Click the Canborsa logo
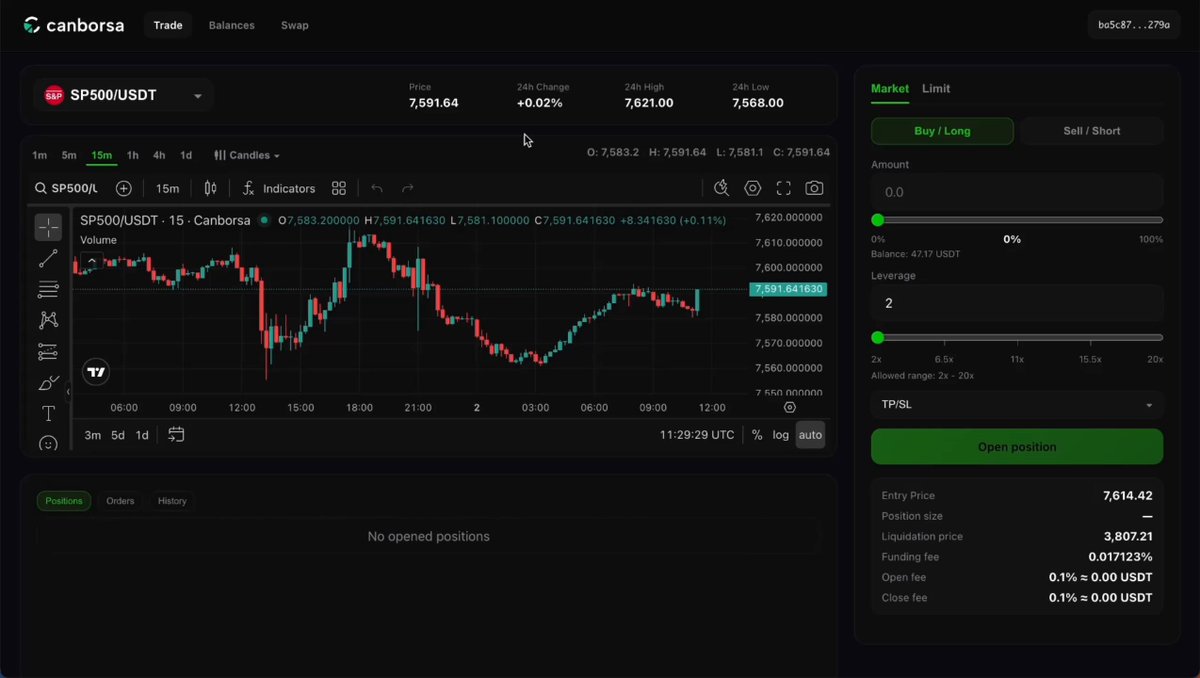This screenshot has height=678, width=1200. (74, 25)
